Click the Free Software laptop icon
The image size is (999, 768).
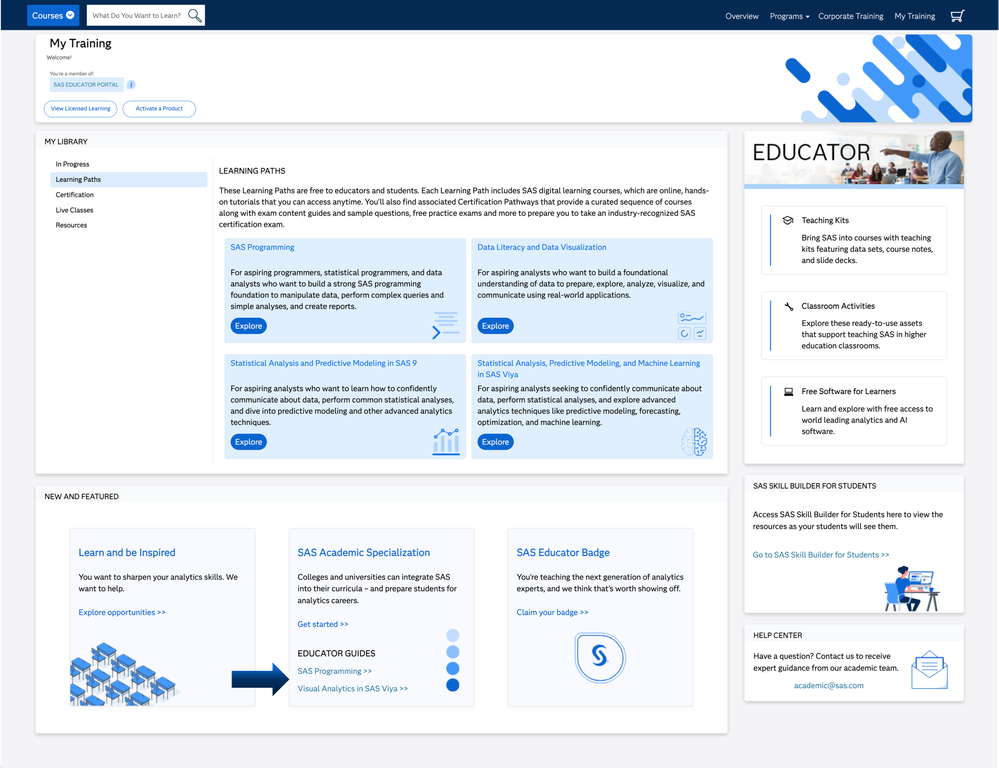pyautogui.click(x=788, y=392)
